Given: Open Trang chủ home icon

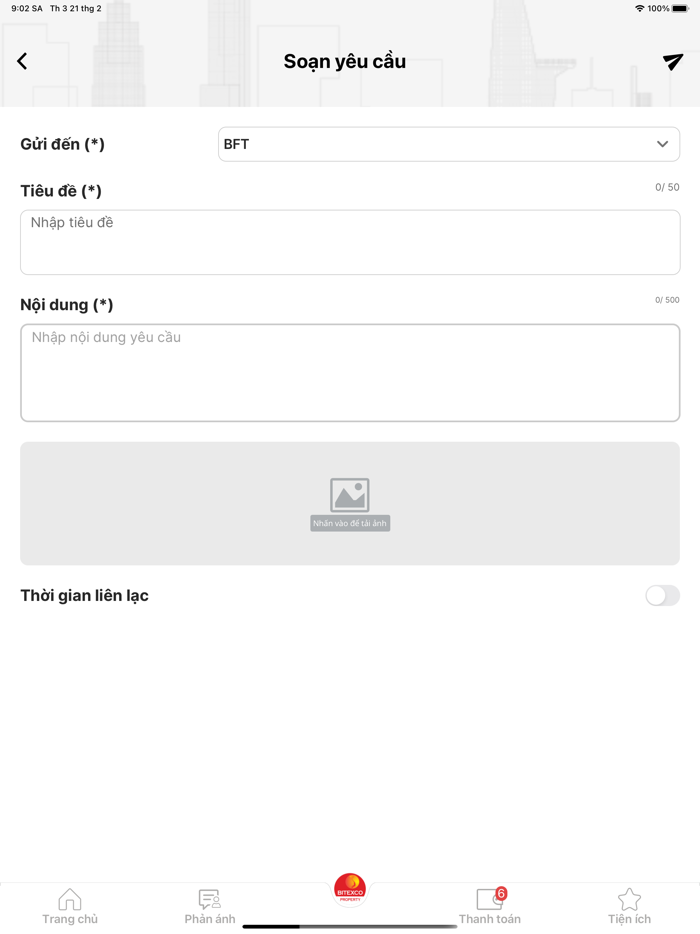Looking at the screenshot, I should pos(70,899).
